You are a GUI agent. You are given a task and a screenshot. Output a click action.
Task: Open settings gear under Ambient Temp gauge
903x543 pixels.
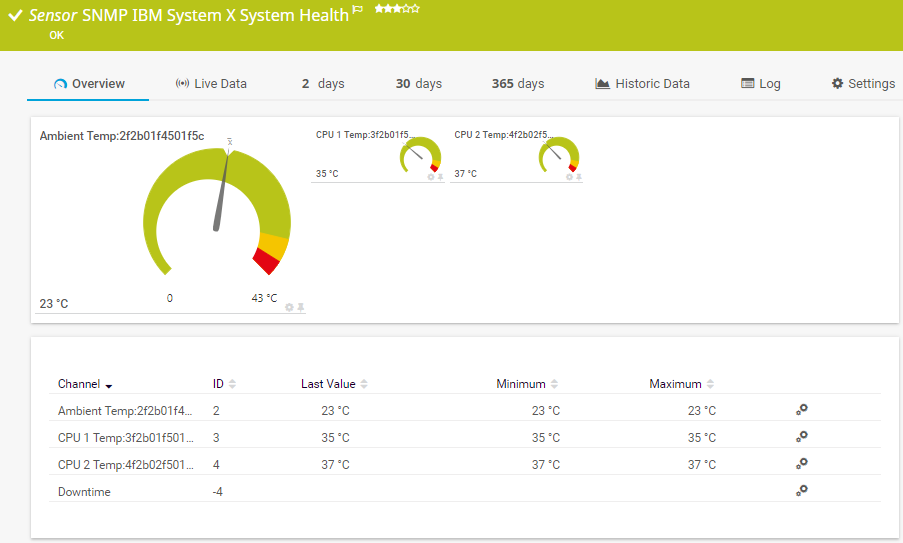tap(289, 307)
